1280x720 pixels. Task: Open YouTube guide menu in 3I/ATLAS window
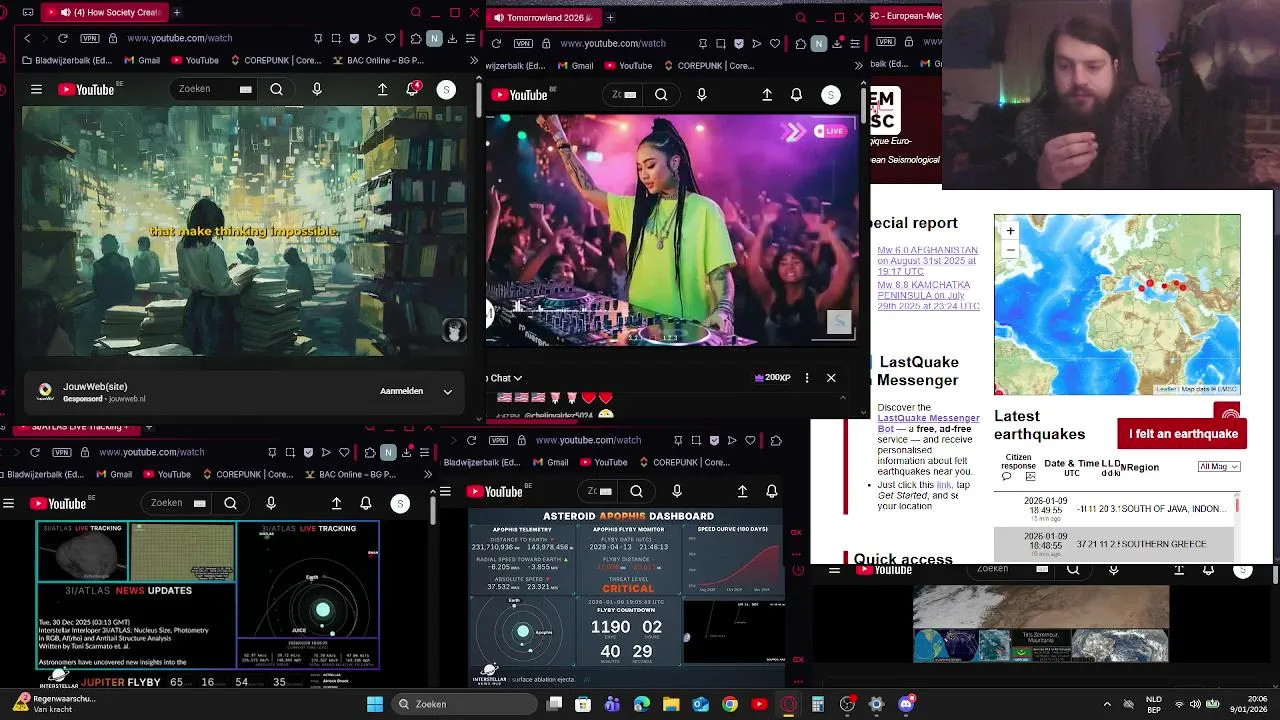[8, 503]
